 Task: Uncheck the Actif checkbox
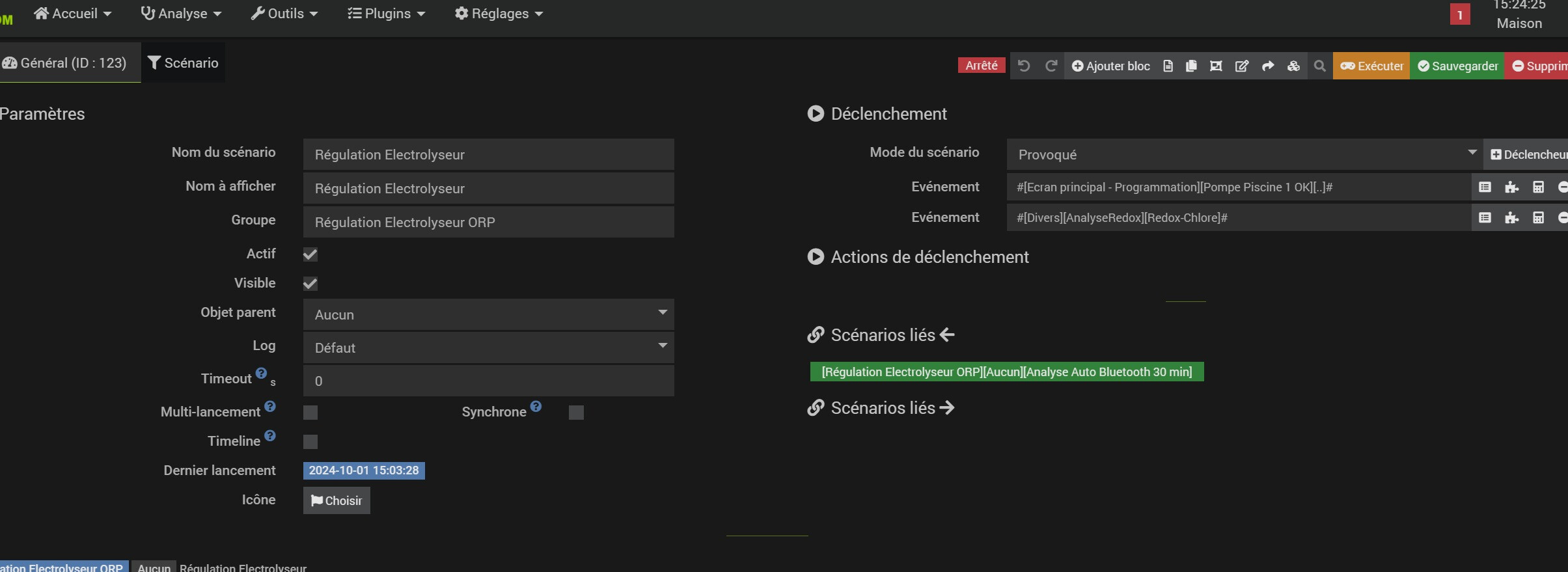310,254
